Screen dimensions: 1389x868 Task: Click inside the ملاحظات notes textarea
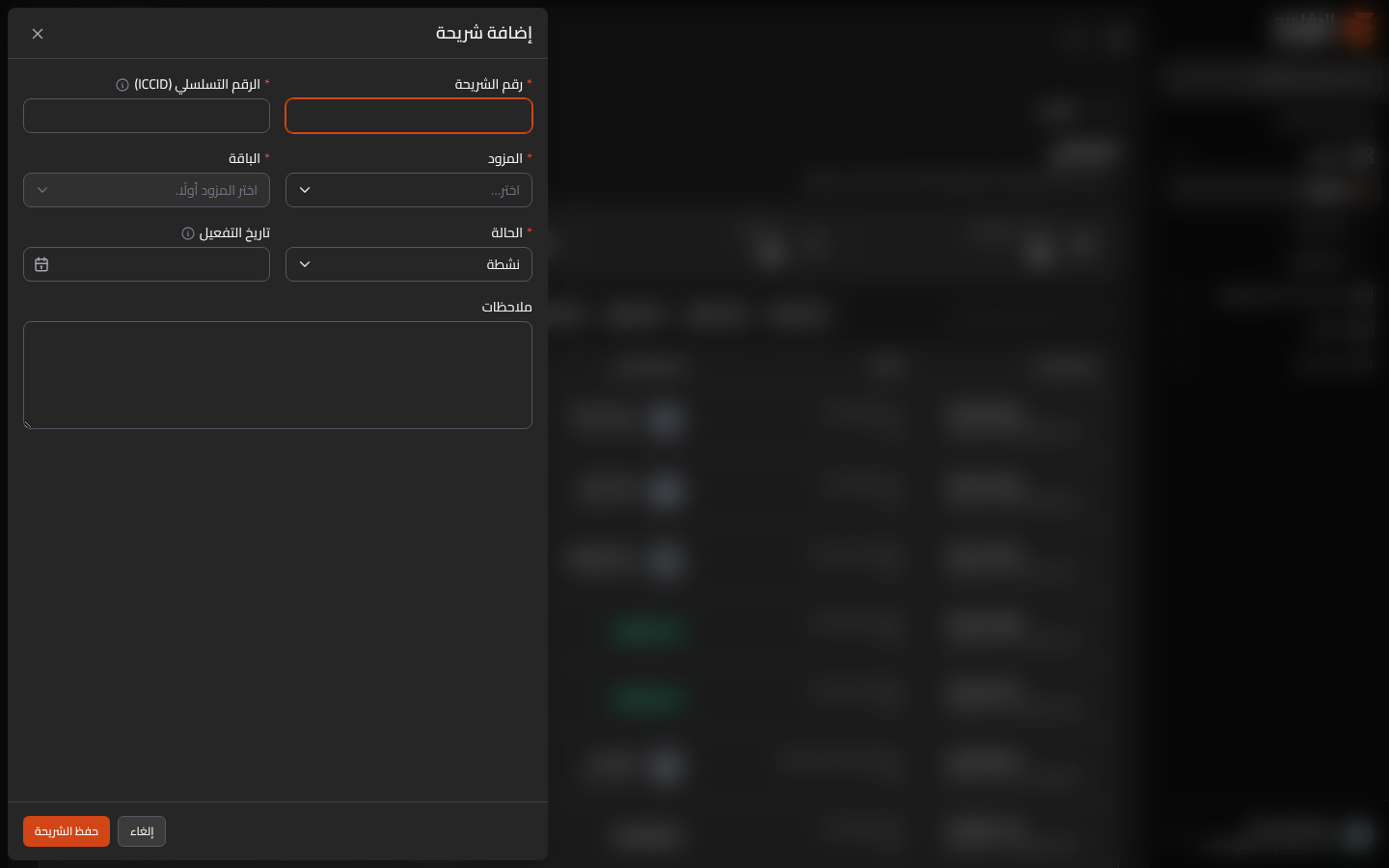tap(278, 375)
